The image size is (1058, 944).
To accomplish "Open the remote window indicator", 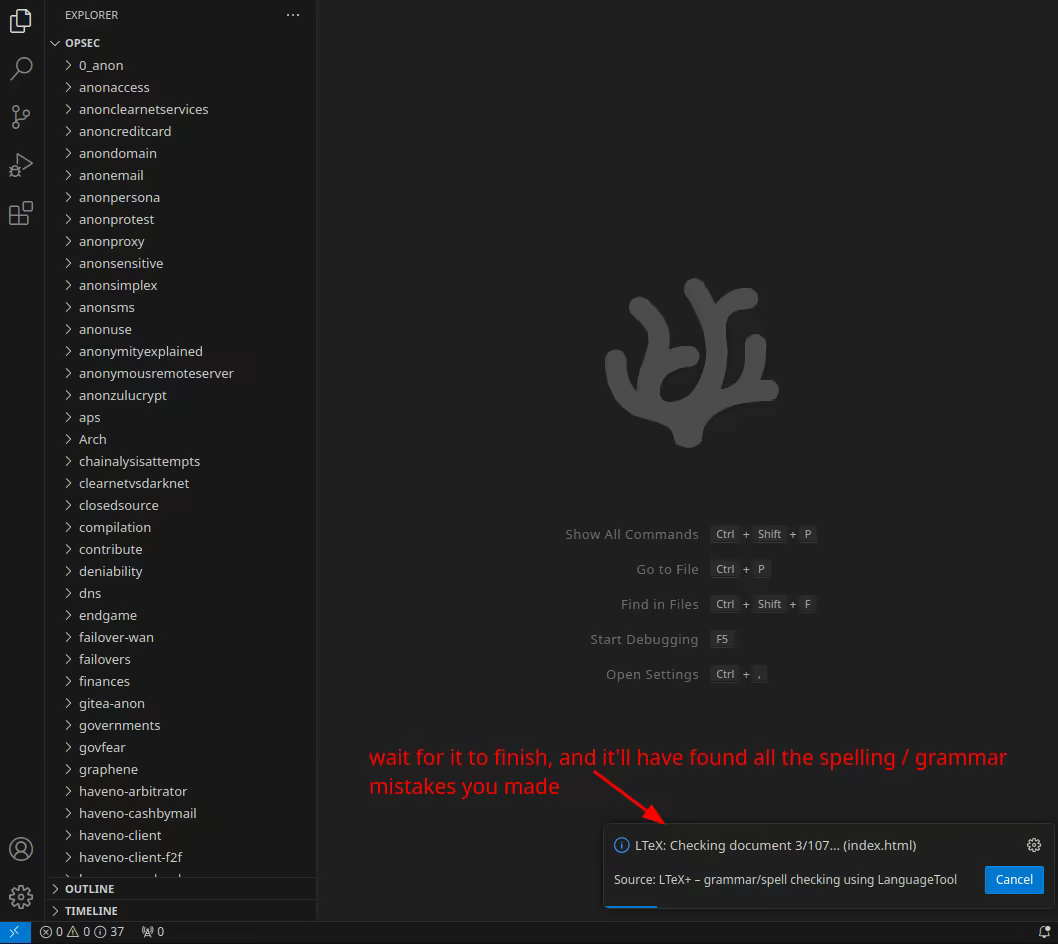I will (x=14, y=932).
